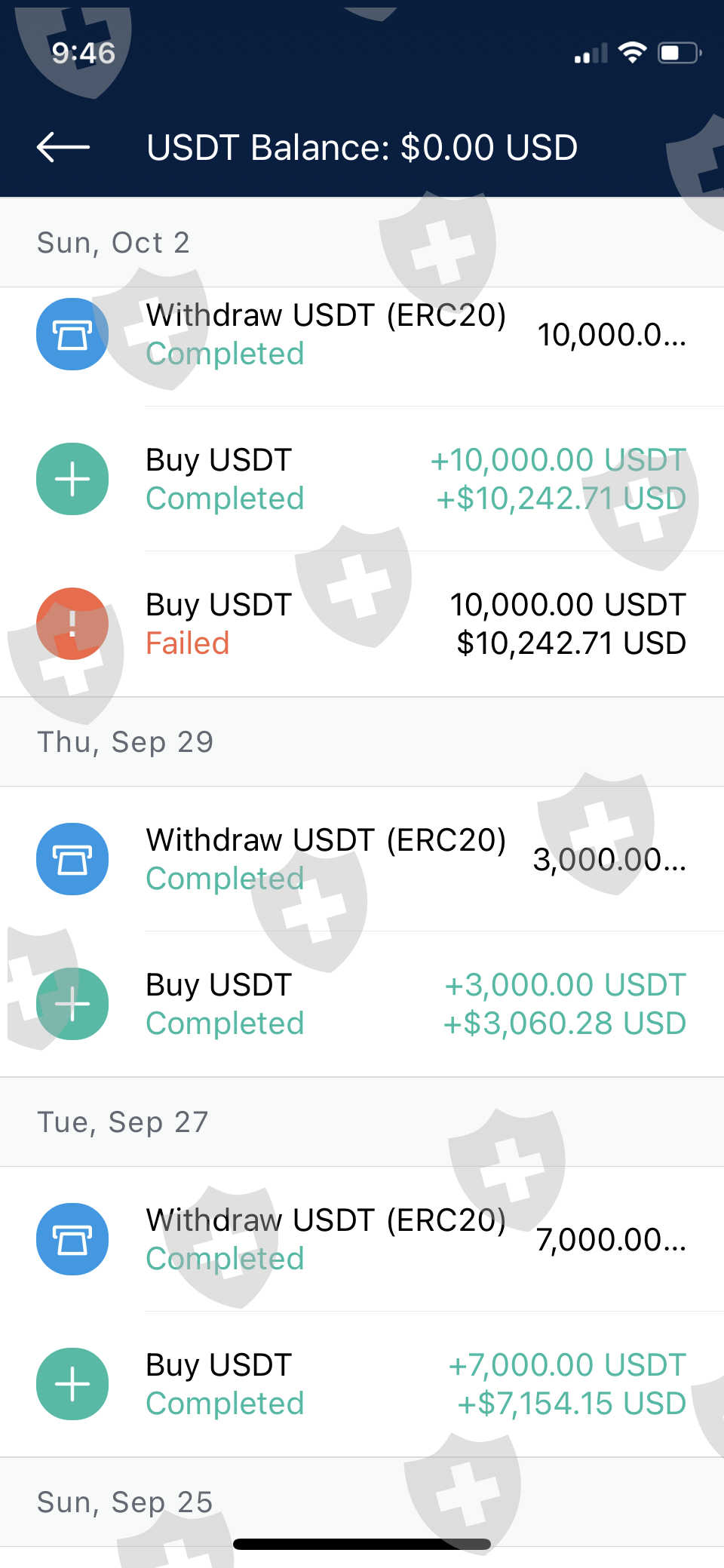
Task: Tap the Sun, Sep 25 date header
Action: tap(125, 1502)
